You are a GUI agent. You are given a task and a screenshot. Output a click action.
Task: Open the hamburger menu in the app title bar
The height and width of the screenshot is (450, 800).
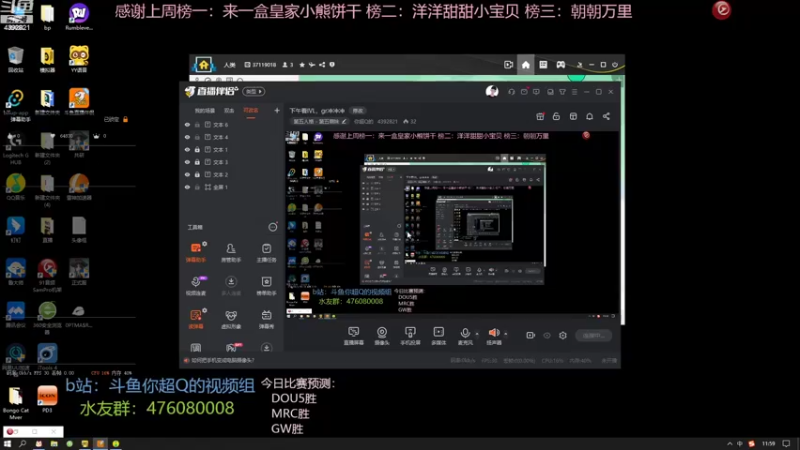click(574, 92)
